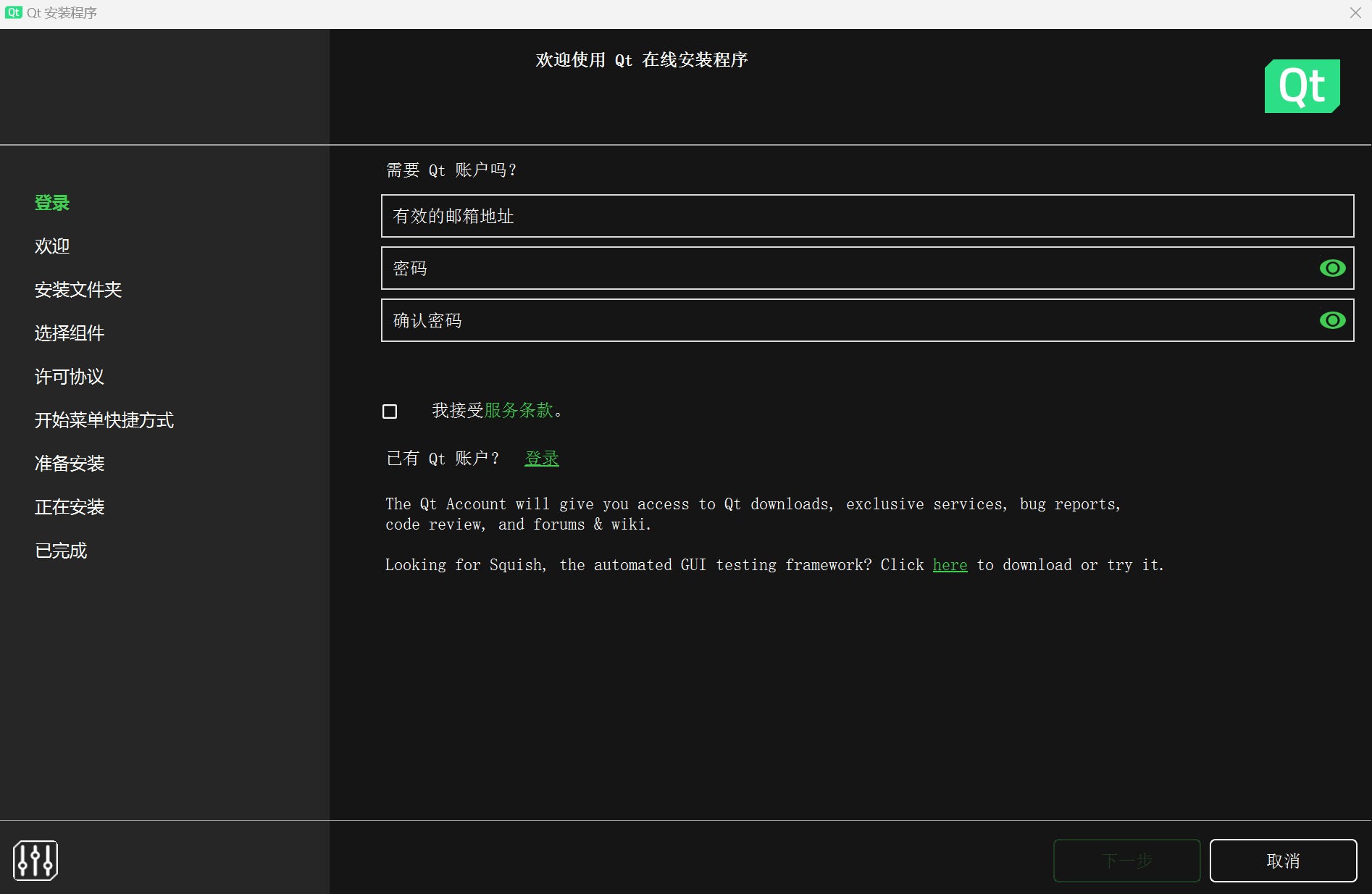
Task: Click the 登录 link for existing accounts
Action: [x=542, y=459]
